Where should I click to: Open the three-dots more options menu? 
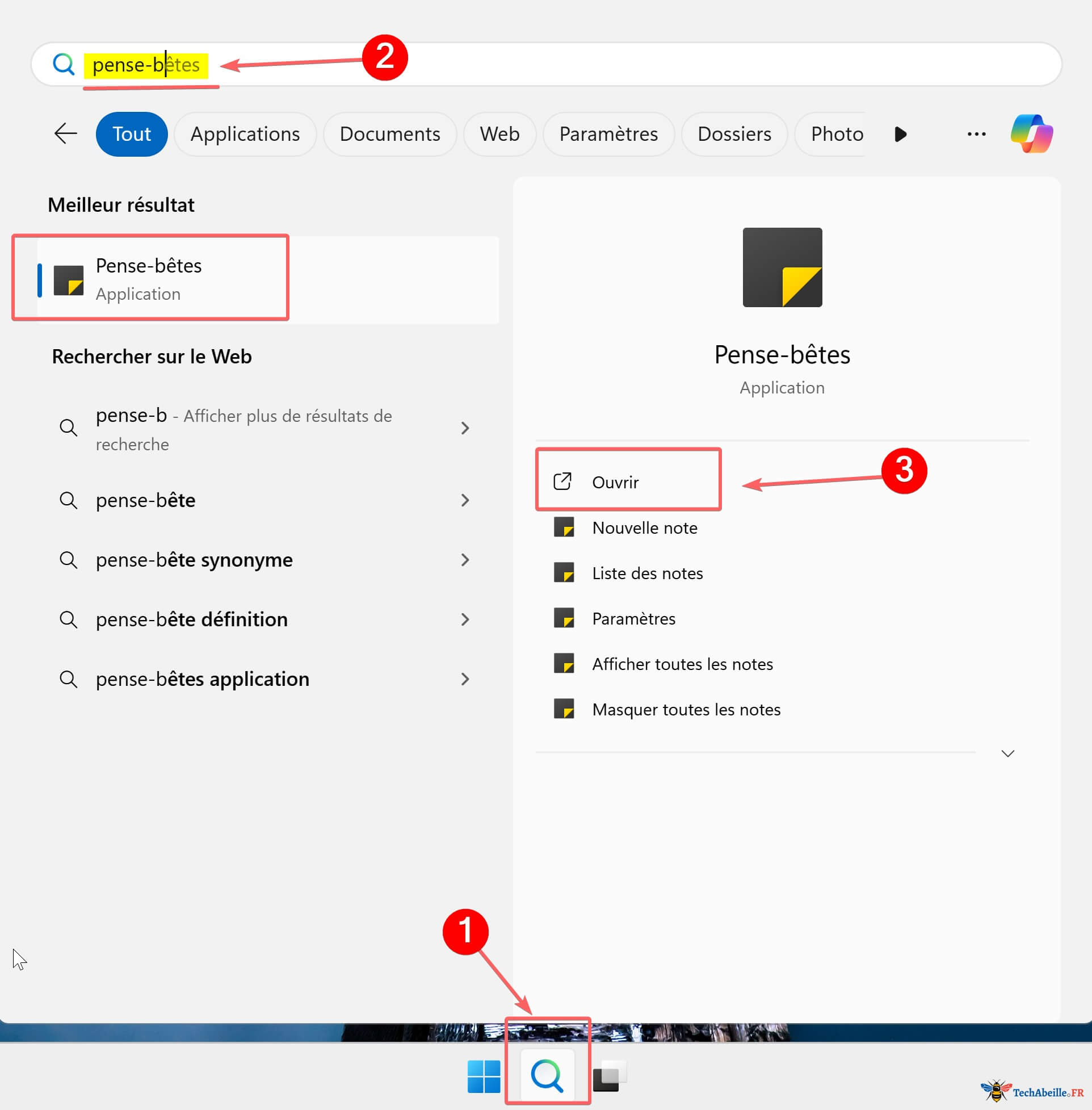[976, 133]
